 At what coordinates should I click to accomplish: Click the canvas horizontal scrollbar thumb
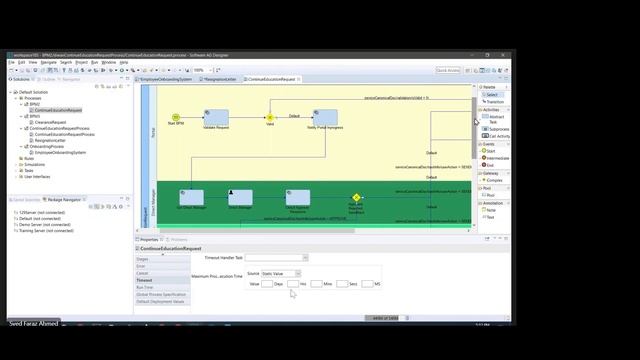point(257,231)
